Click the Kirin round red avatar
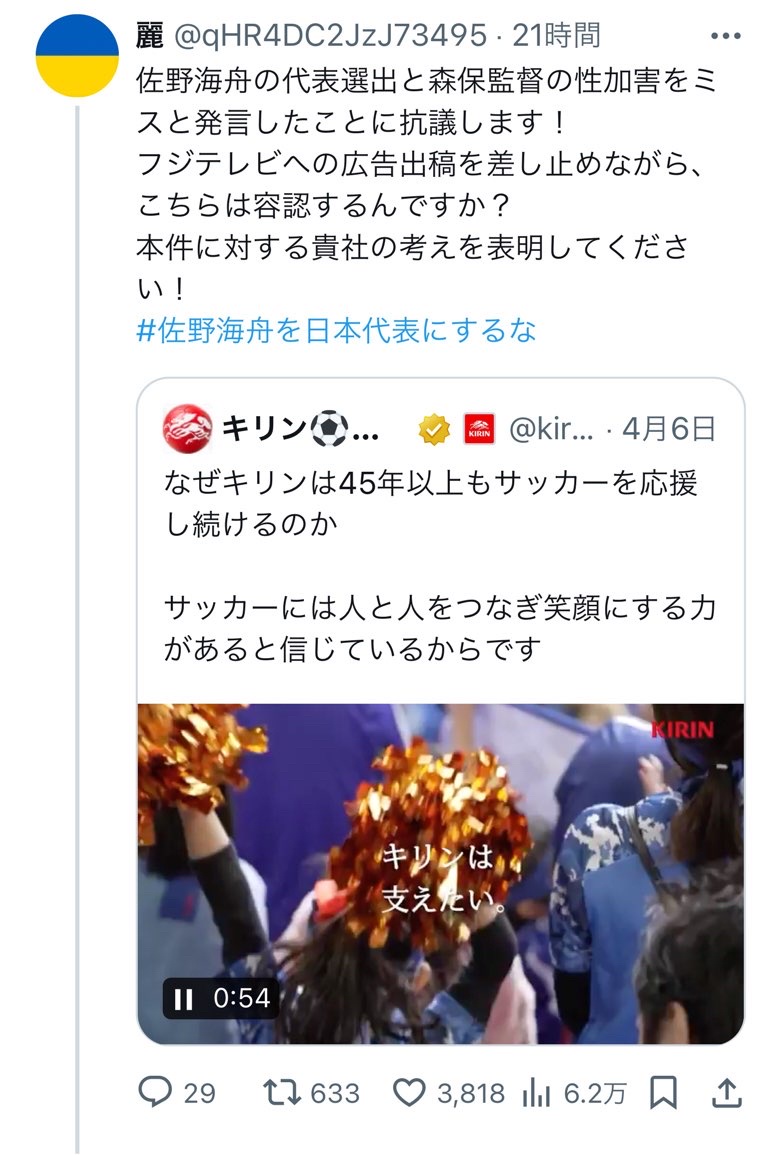The width and height of the screenshot is (782, 1155). (x=187, y=428)
